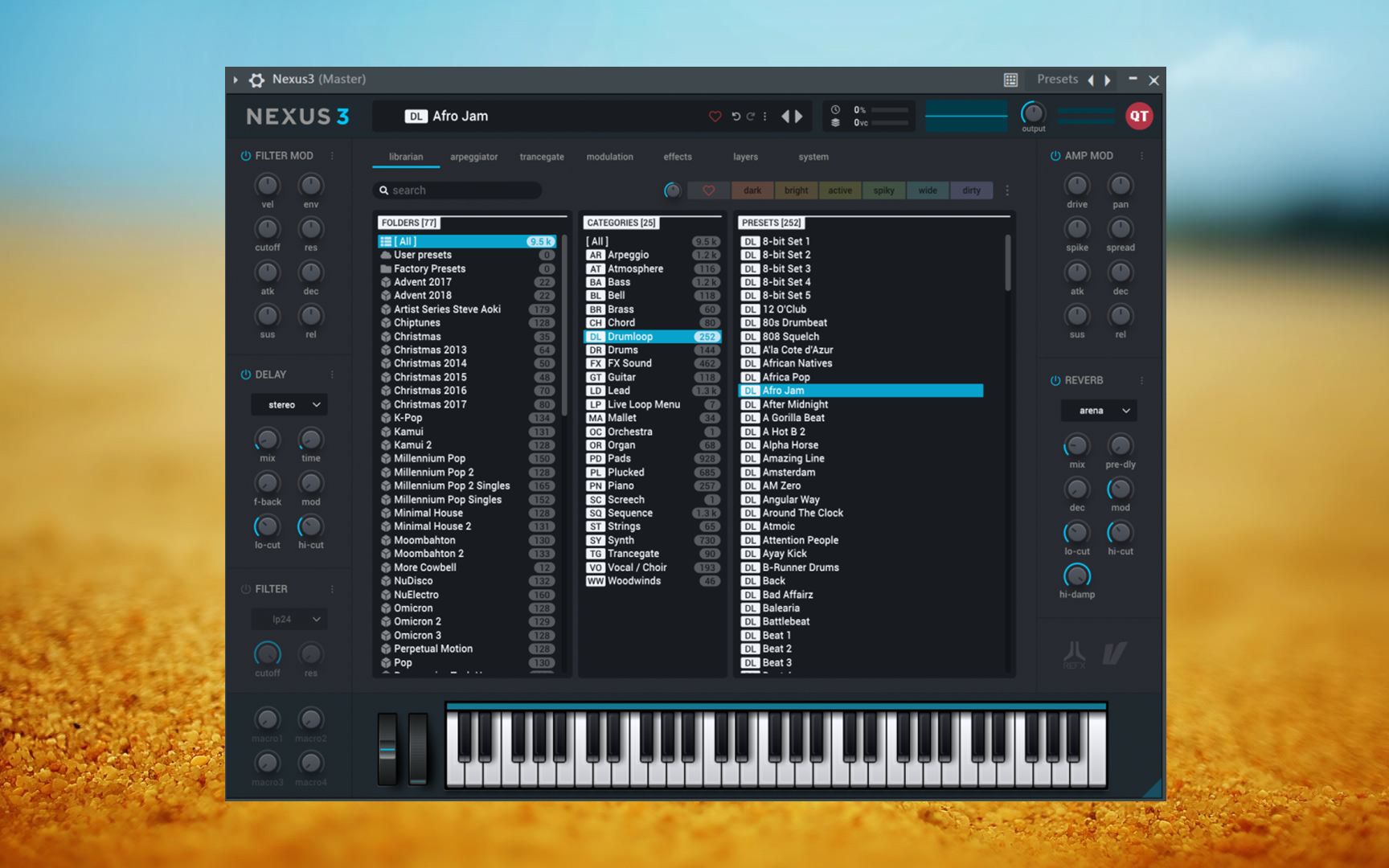Image resolution: width=1389 pixels, height=868 pixels.
Task: Favorite the Afro Jam preset with the heart icon
Action: (715, 116)
